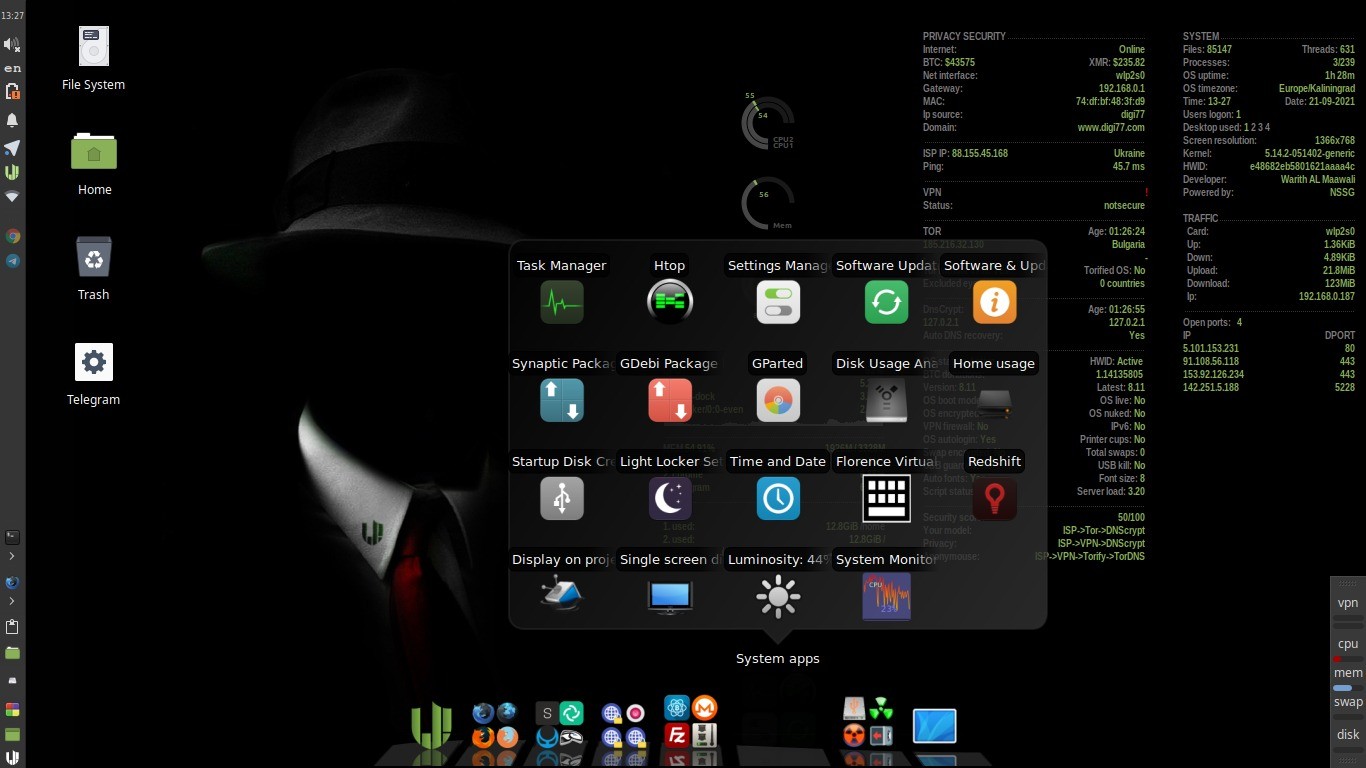Click the Luminosity sun icon
This screenshot has width=1366, height=768.
click(778, 596)
